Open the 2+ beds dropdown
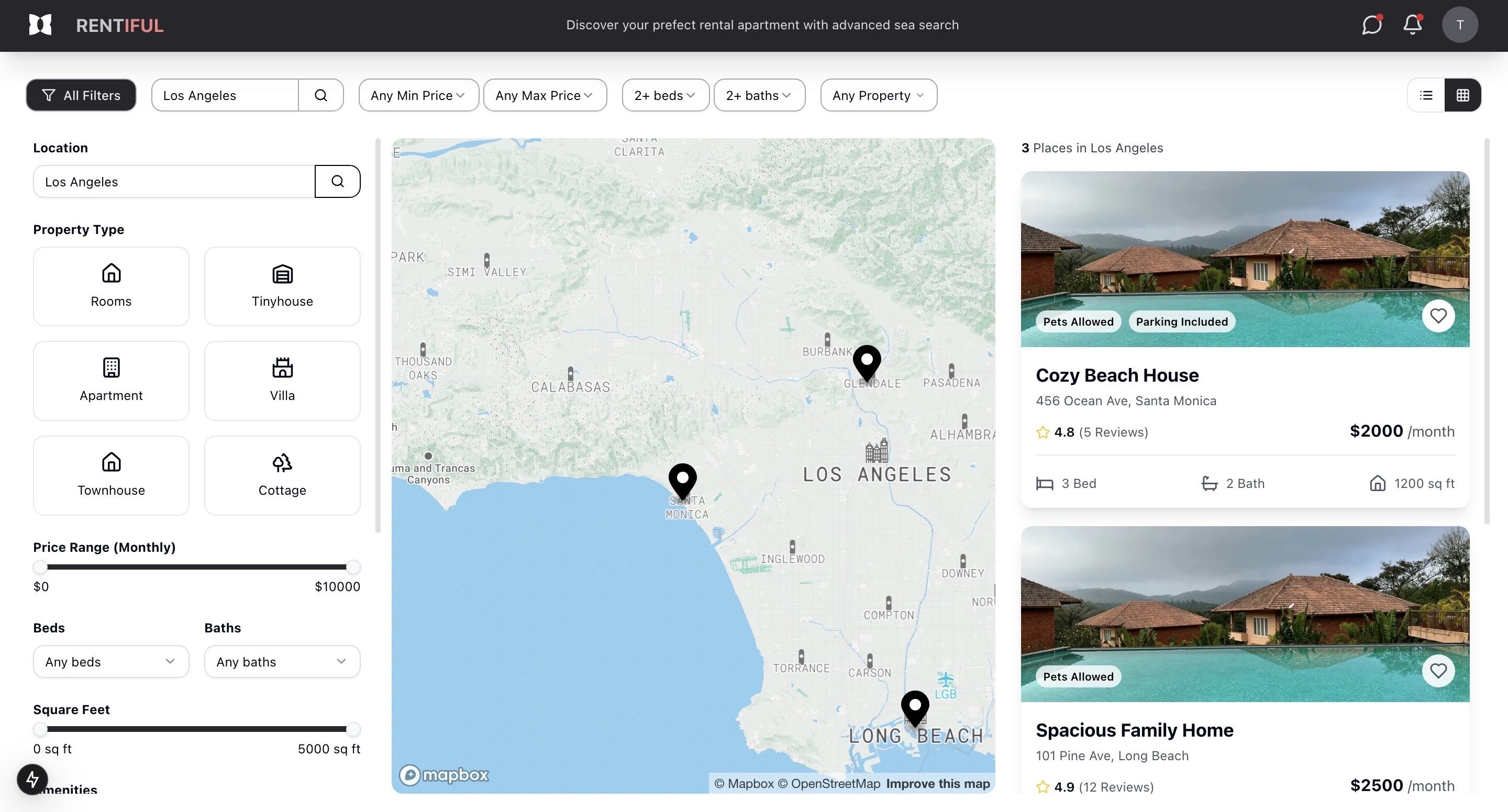Viewport: 1508px width, 812px height. coord(666,95)
